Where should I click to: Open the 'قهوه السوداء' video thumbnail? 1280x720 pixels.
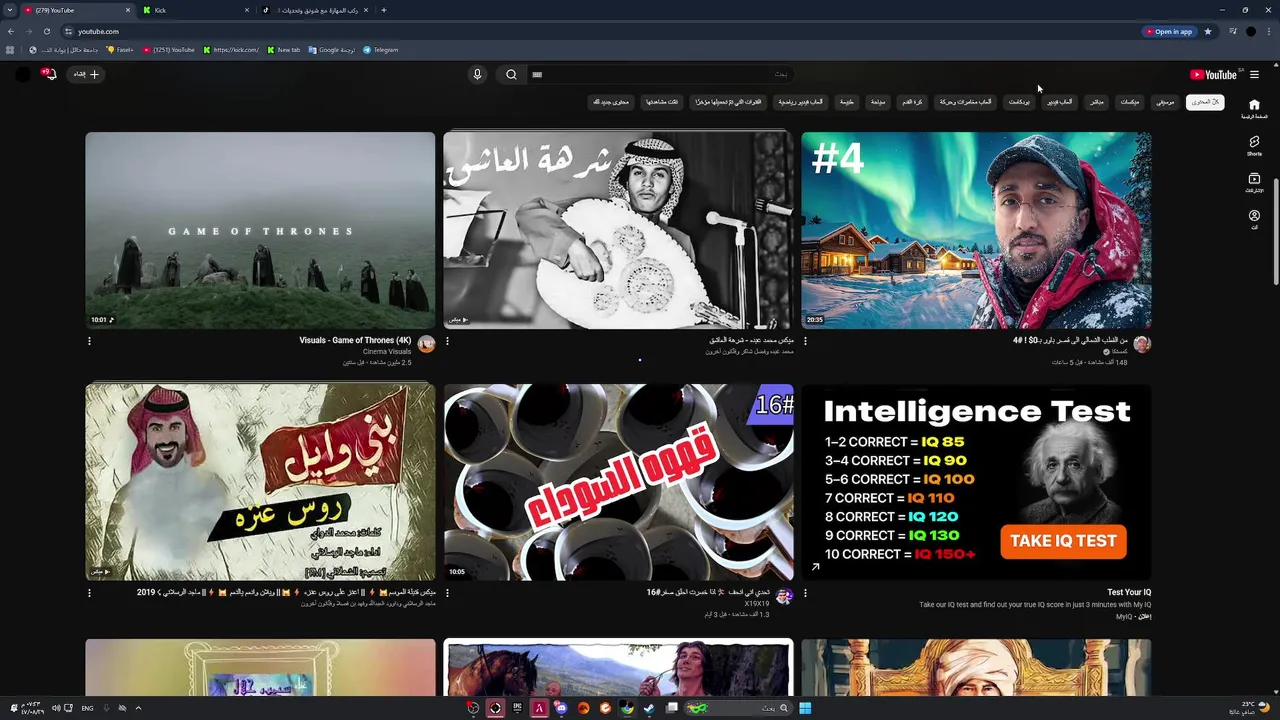pyautogui.click(x=618, y=482)
